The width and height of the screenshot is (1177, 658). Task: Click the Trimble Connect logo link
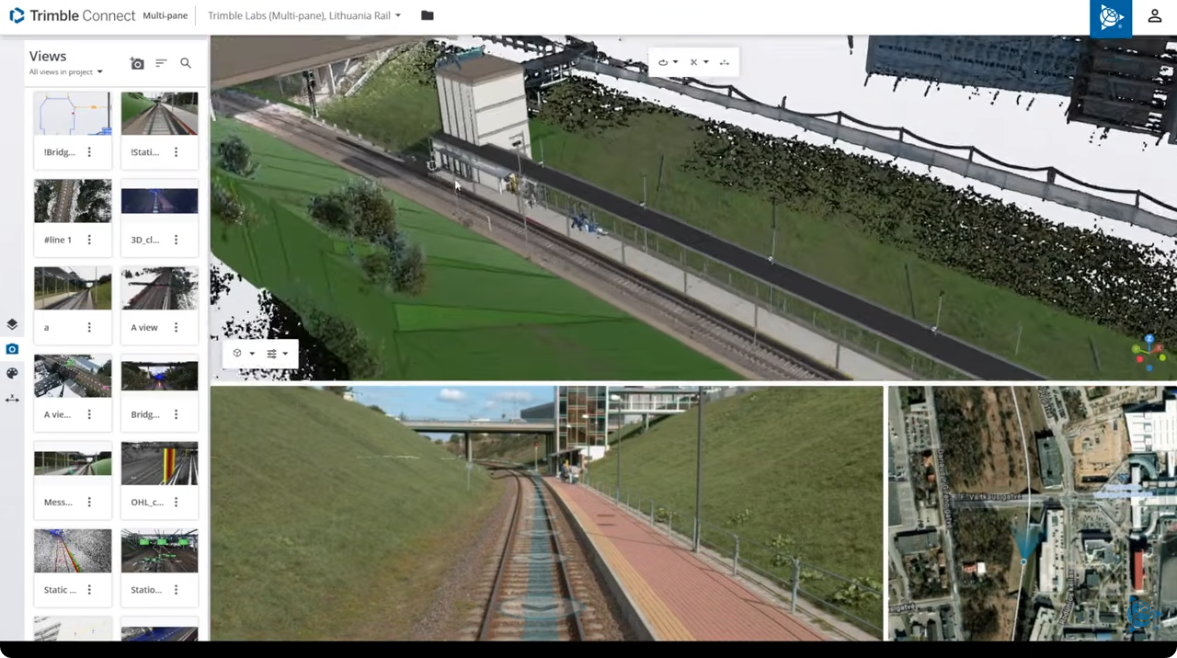pyautogui.click(x=72, y=16)
